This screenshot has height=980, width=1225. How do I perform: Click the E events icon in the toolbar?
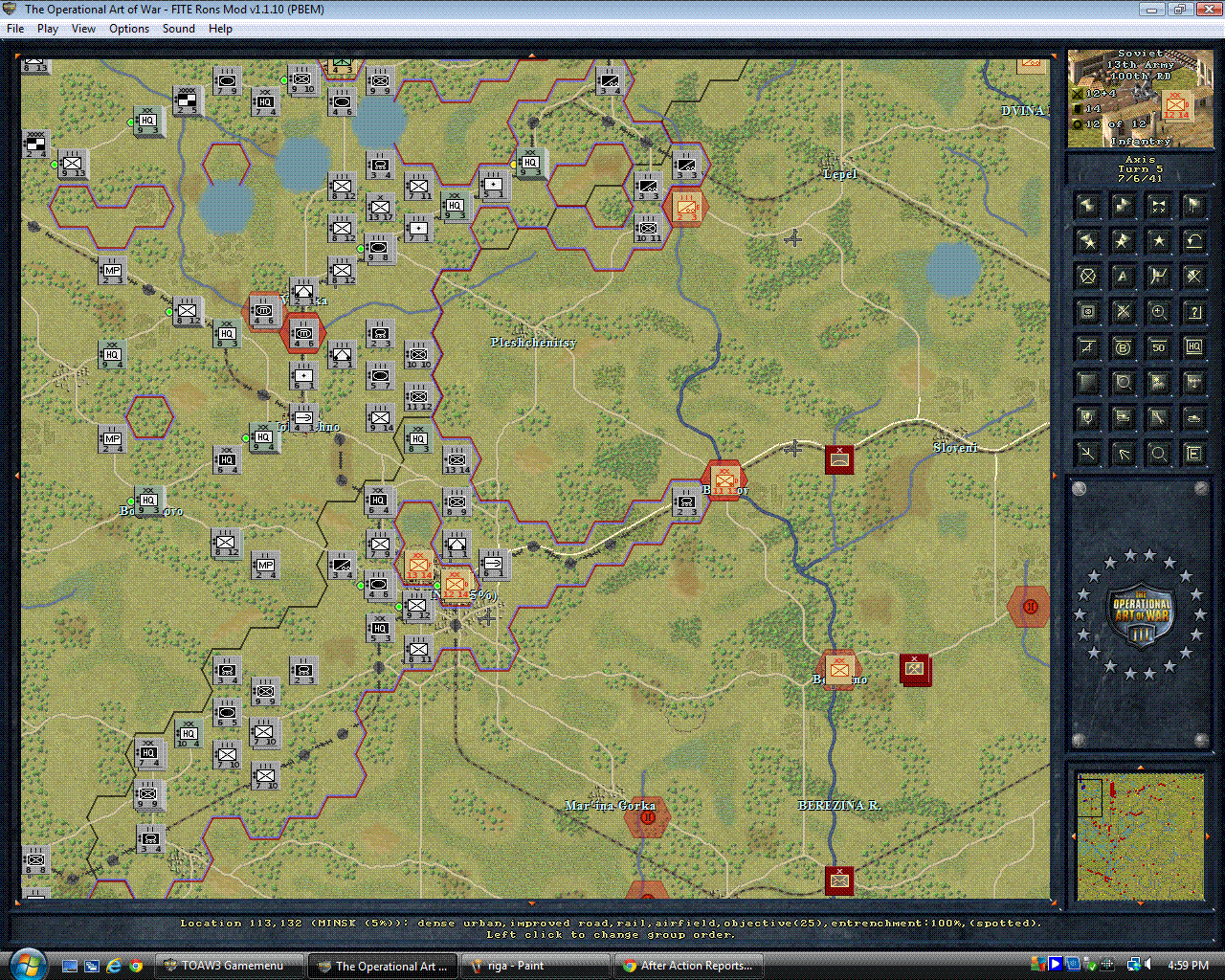pyautogui.click(x=1193, y=452)
